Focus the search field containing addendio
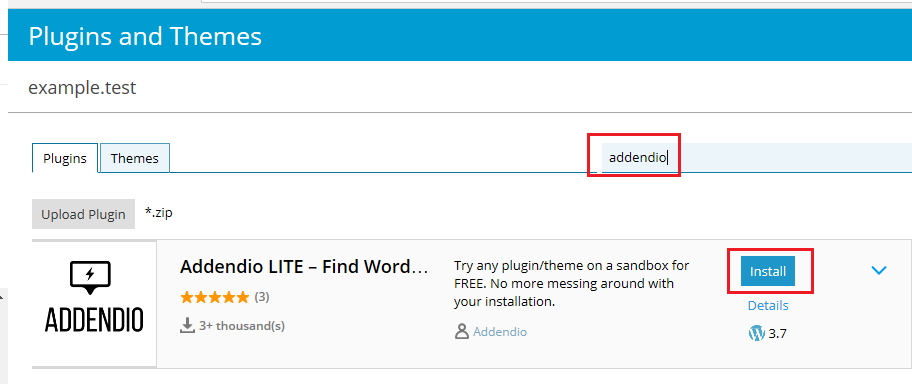The height and width of the screenshot is (384, 912). (x=756, y=157)
